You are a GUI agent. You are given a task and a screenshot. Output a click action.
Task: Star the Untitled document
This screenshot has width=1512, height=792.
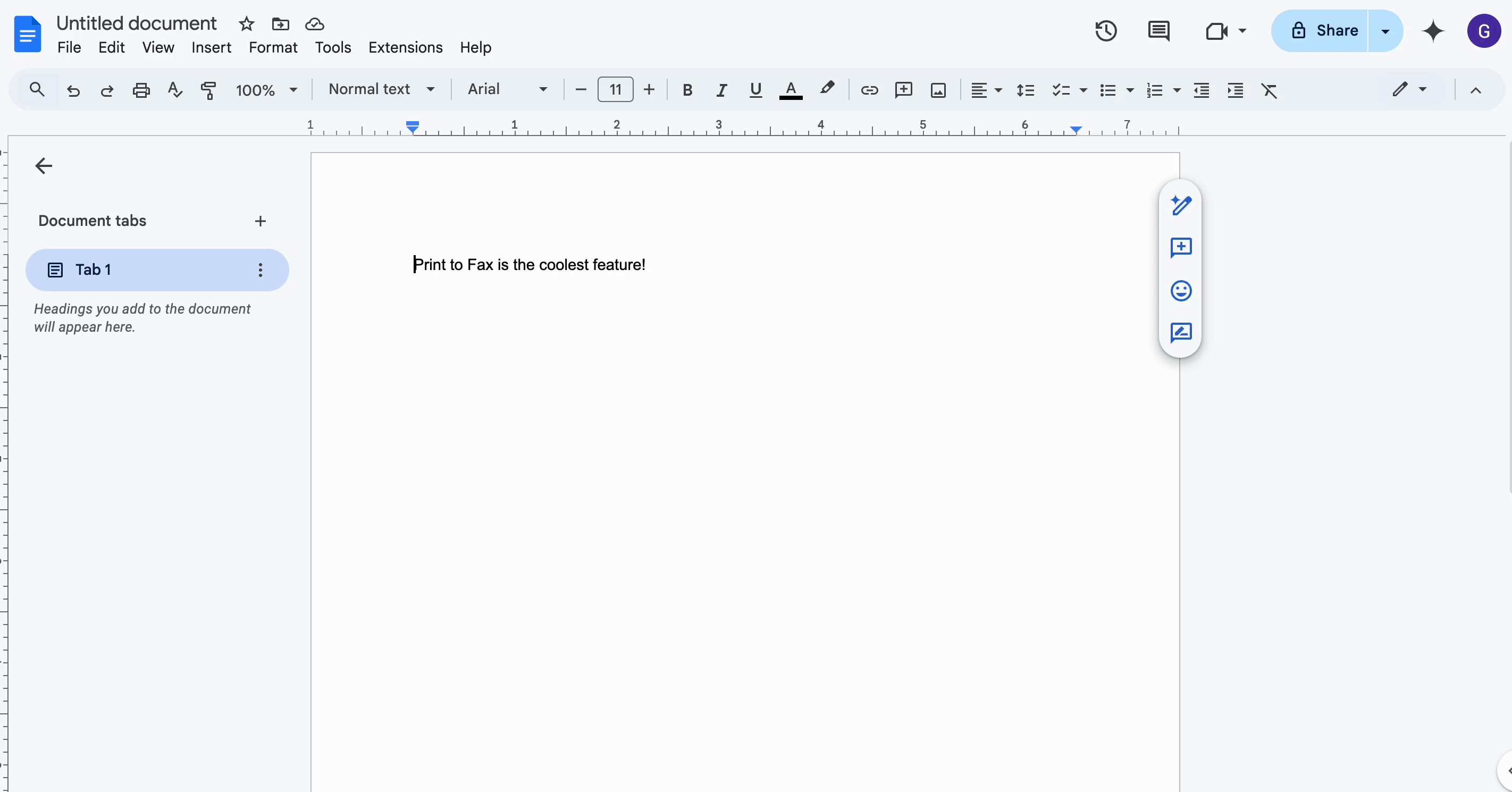(x=247, y=24)
